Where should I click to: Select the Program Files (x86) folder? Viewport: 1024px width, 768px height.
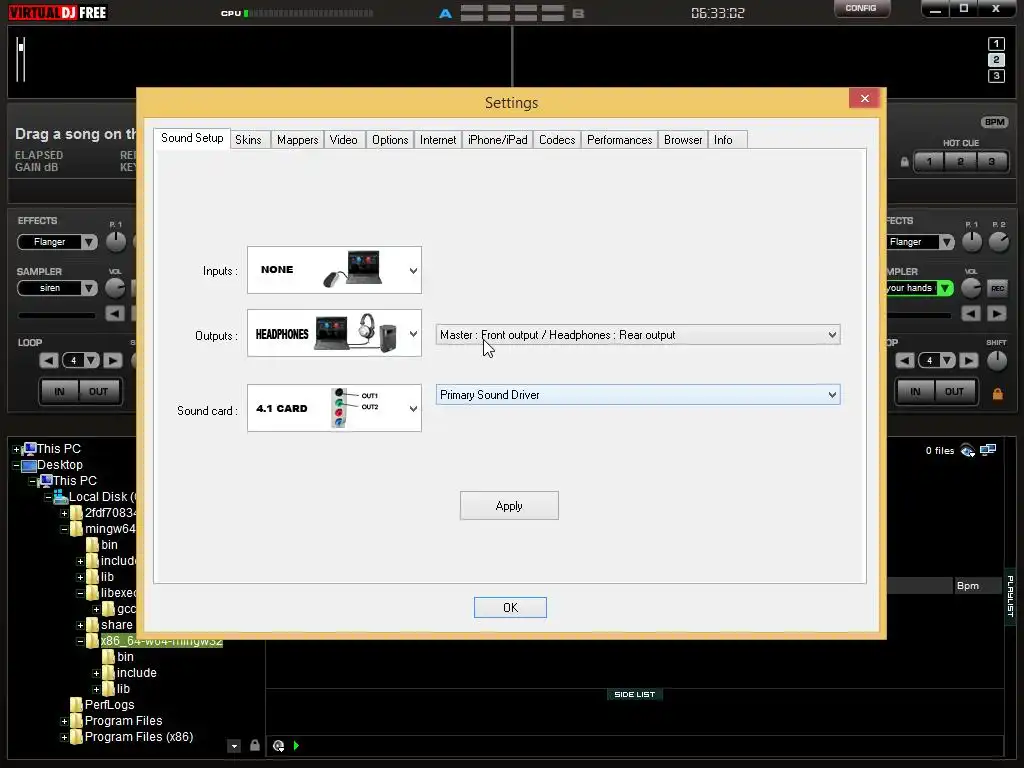click(138, 737)
